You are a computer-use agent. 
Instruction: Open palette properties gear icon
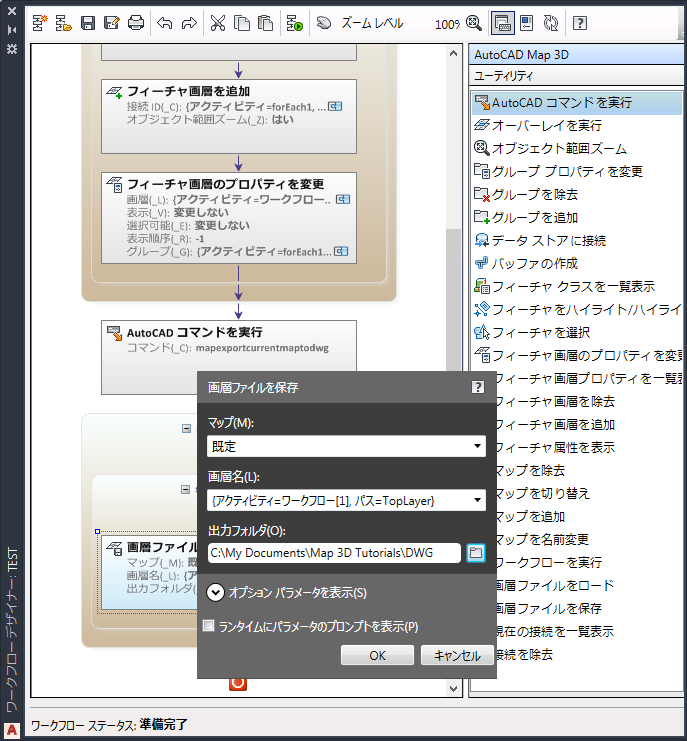click(x=12, y=48)
